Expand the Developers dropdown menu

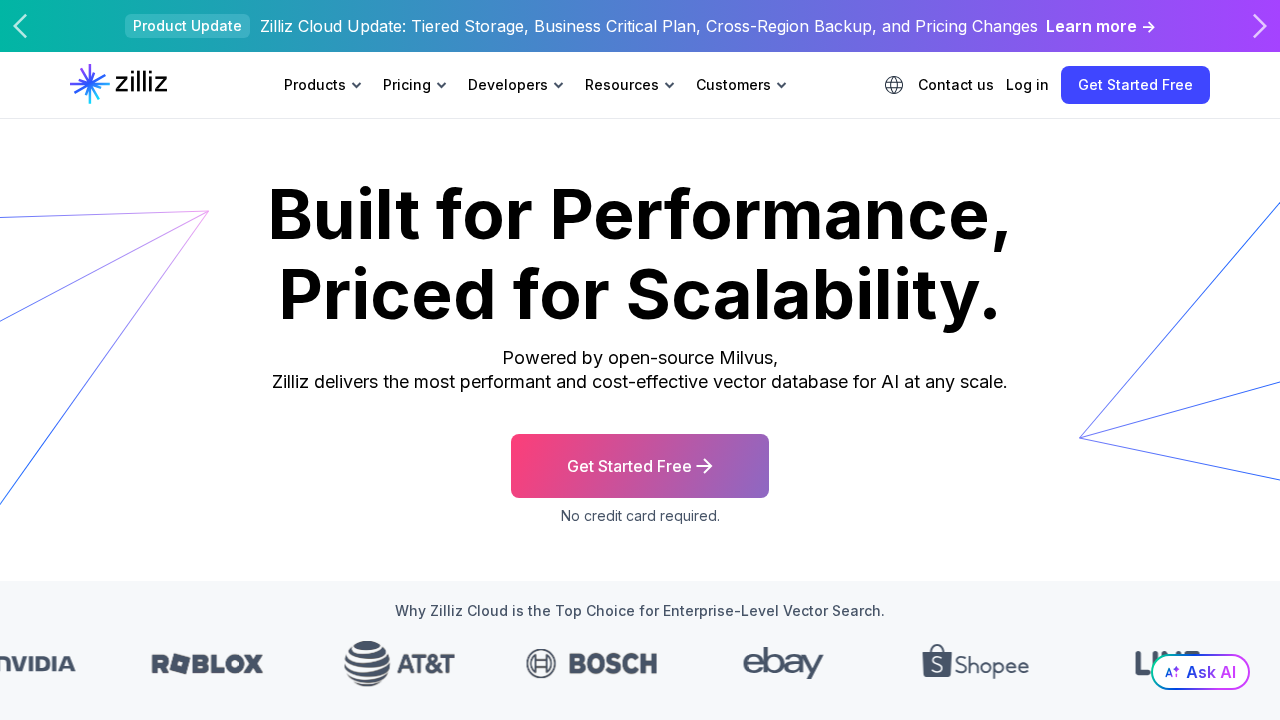515,85
